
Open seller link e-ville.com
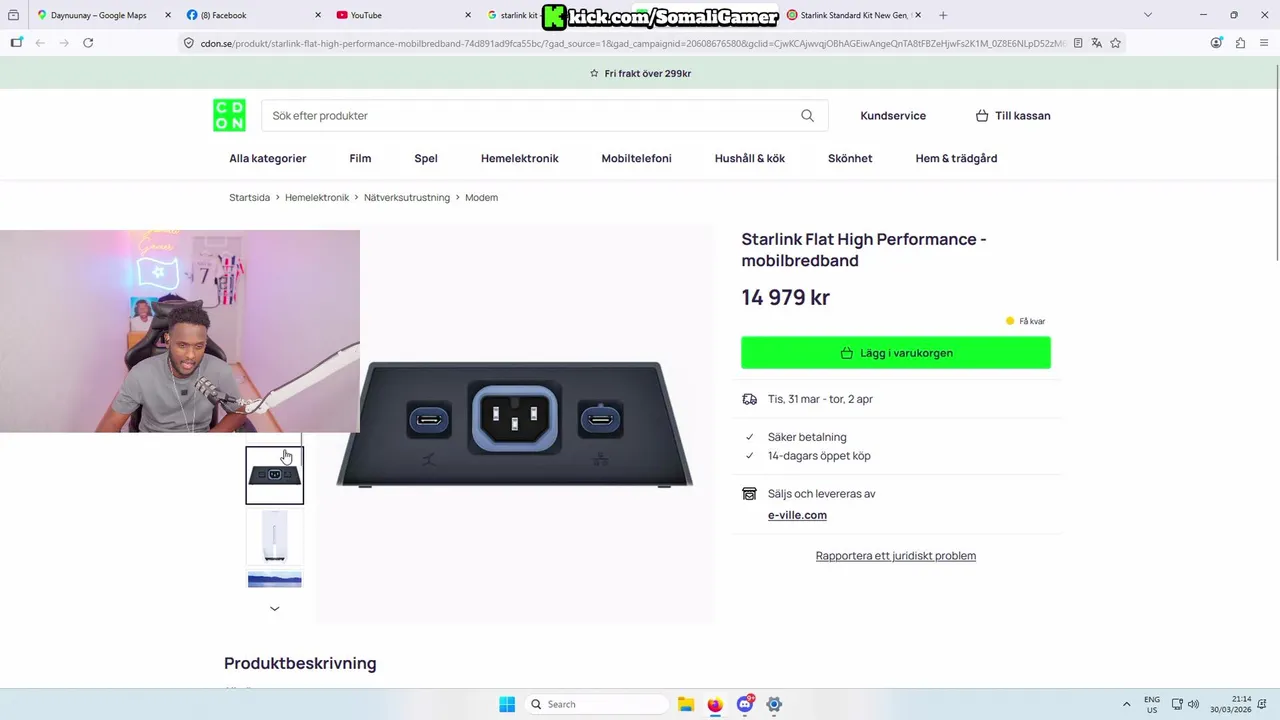click(797, 515)
